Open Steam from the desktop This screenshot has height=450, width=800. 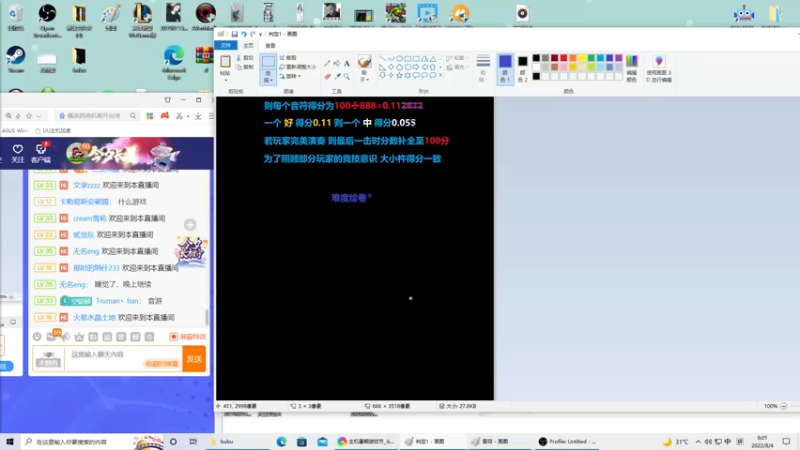click(16, 60)
